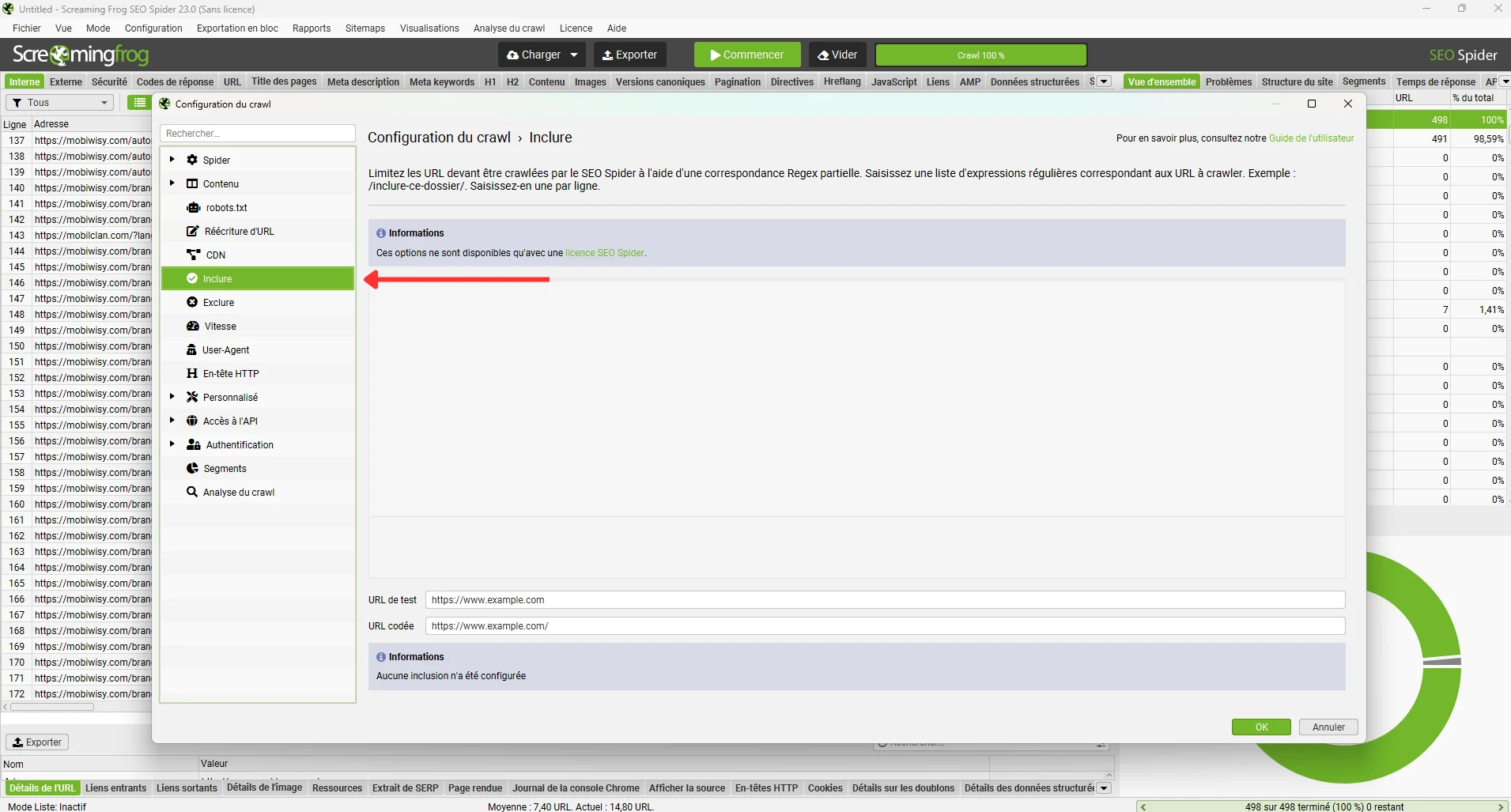This screenshot has height=812, width=1511.
Task: Switch to the Problèmes tab
Action: pos(1228,82)
